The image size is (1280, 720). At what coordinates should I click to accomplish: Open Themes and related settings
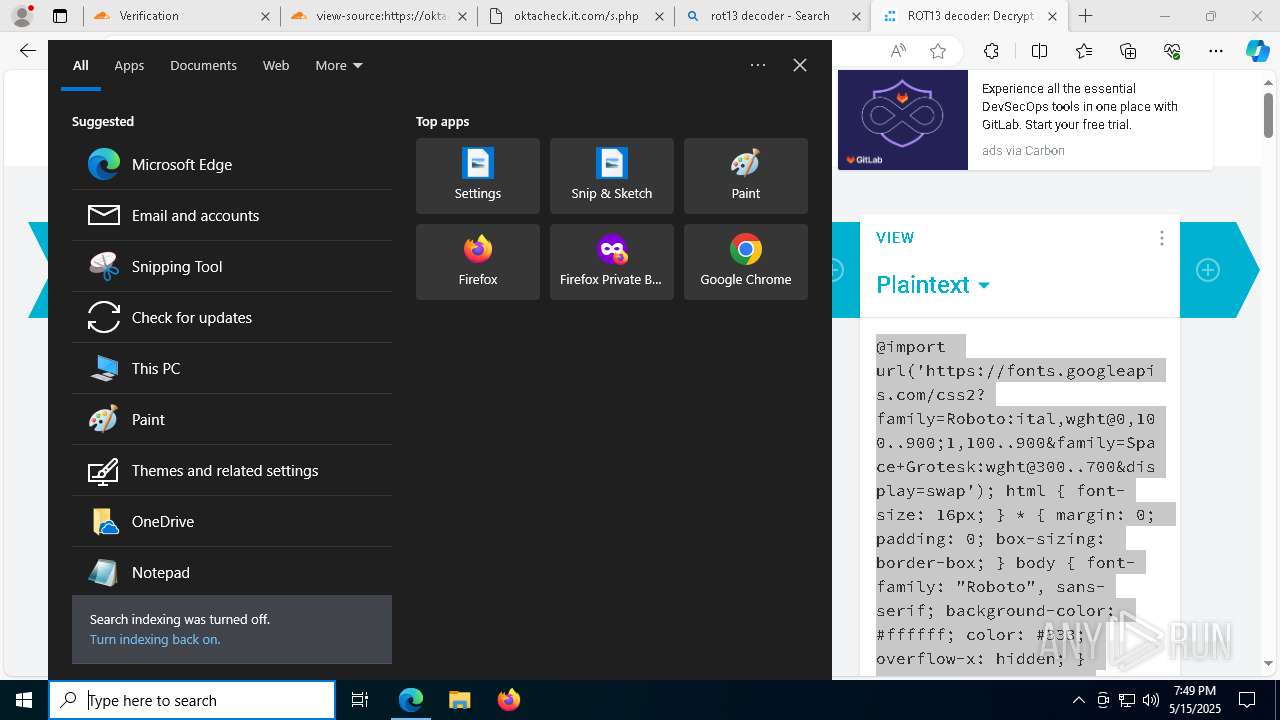pyautogui.click(x=232, y=470)
